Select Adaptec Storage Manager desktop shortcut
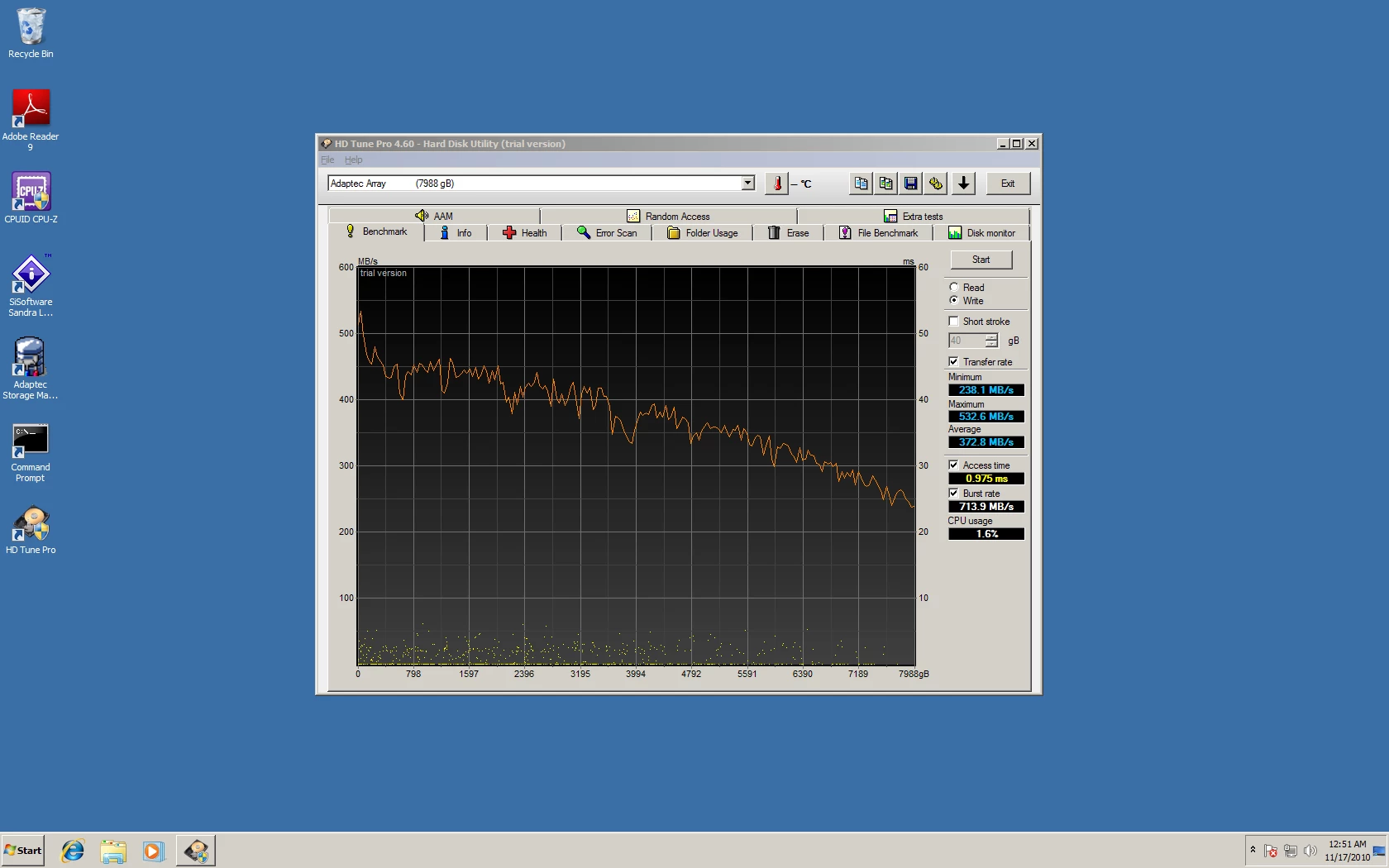Viewport: 1389px width, 868px height. point(31,368)
